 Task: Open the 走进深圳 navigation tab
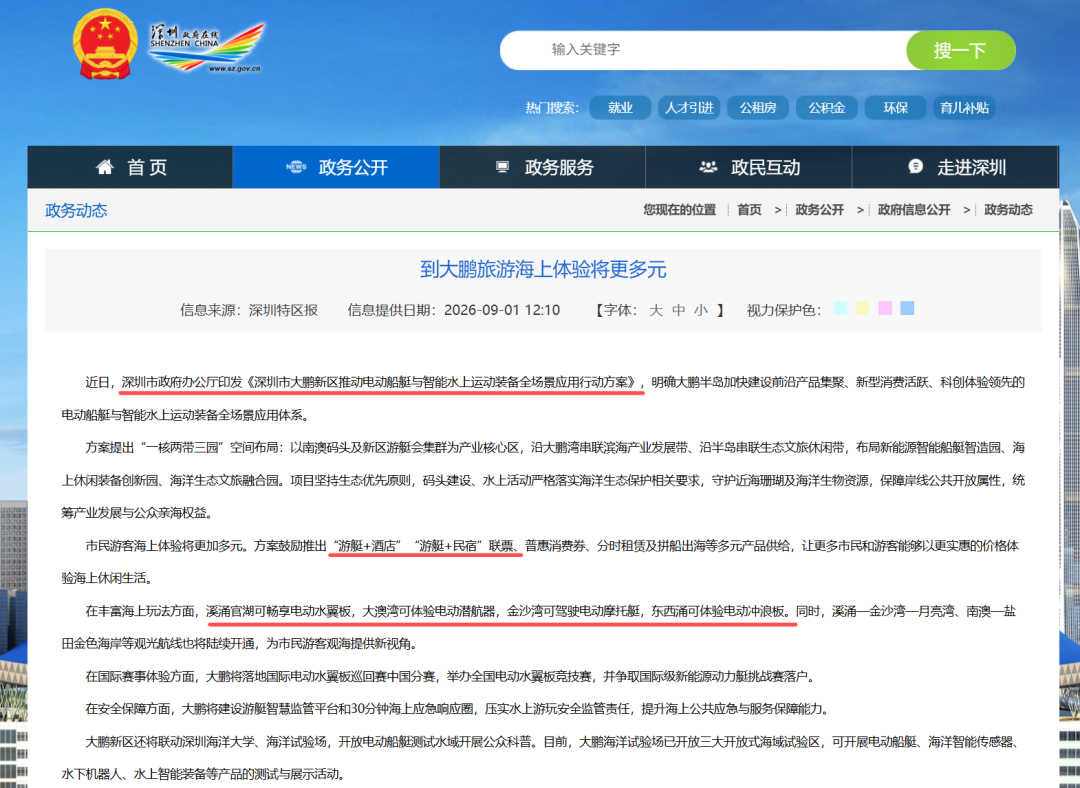coord(955,167)
